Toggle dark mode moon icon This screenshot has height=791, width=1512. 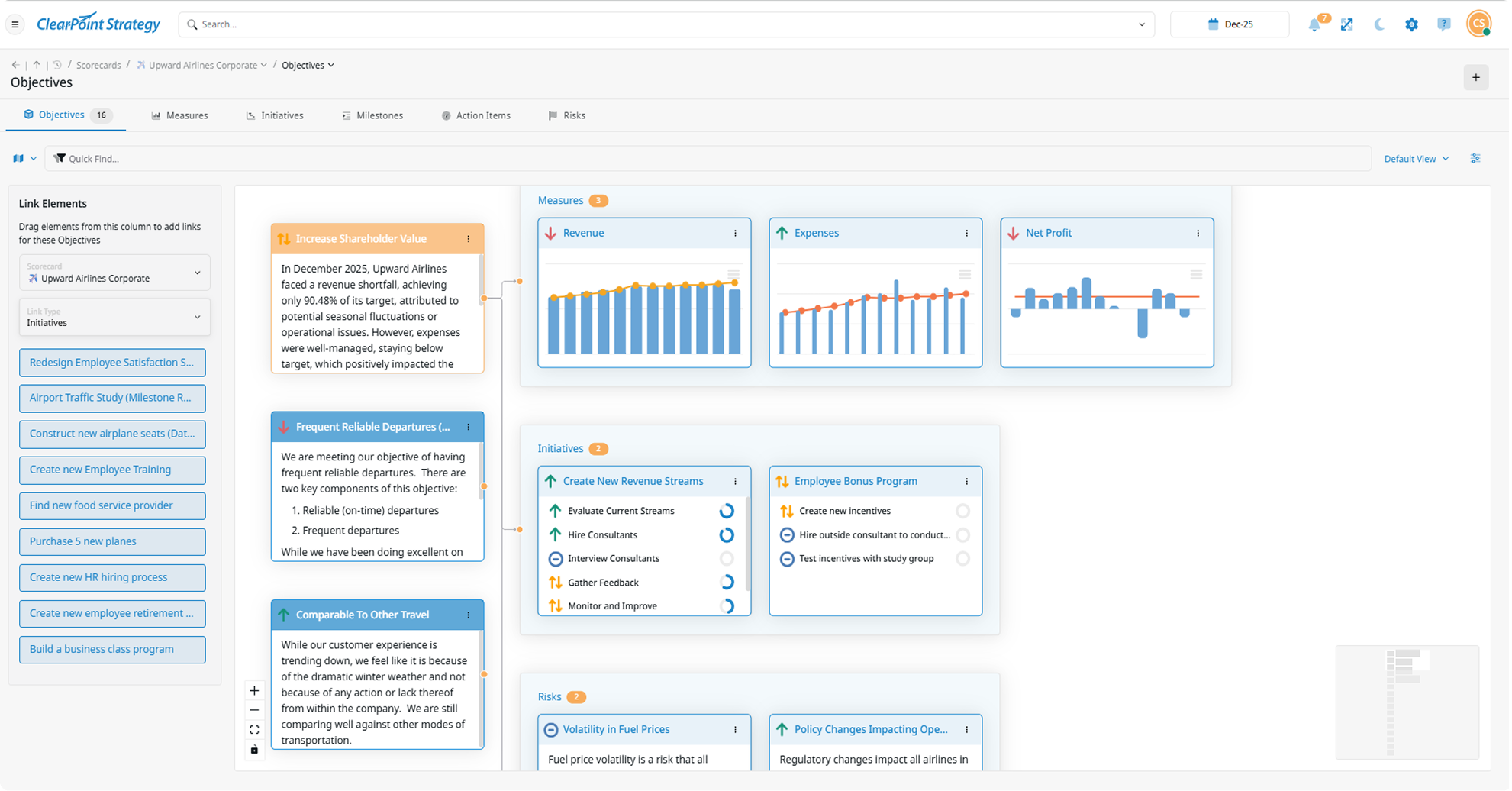(x=1380, y=24)
